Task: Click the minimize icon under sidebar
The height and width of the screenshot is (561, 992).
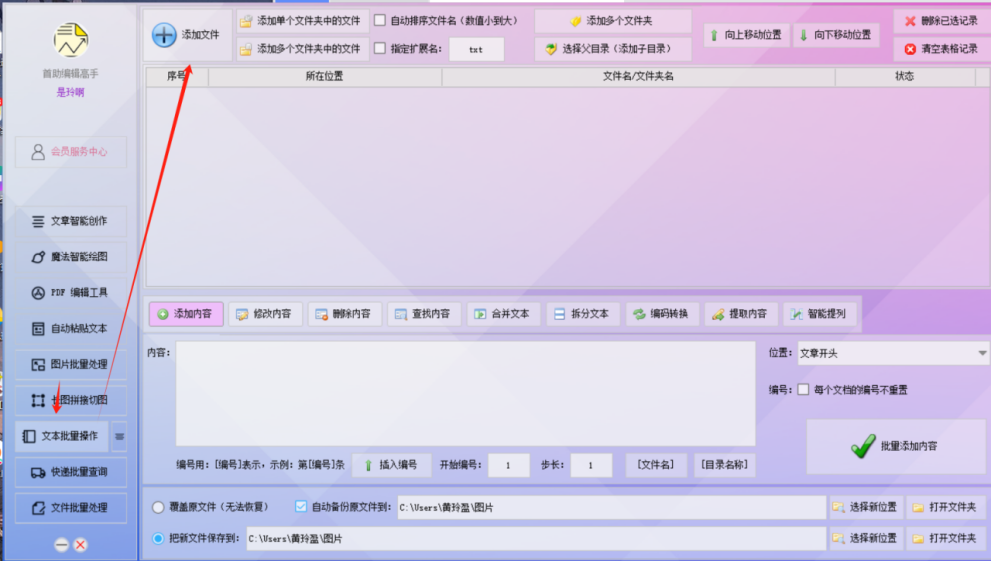Action: [x=61, y=545]
